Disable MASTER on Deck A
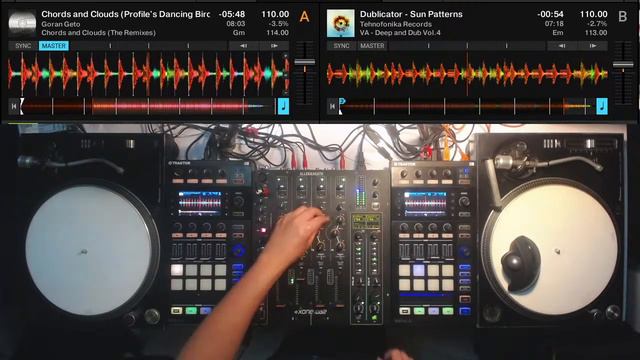Viewport: 640px width, 360px height. click(x=54, y=46)
